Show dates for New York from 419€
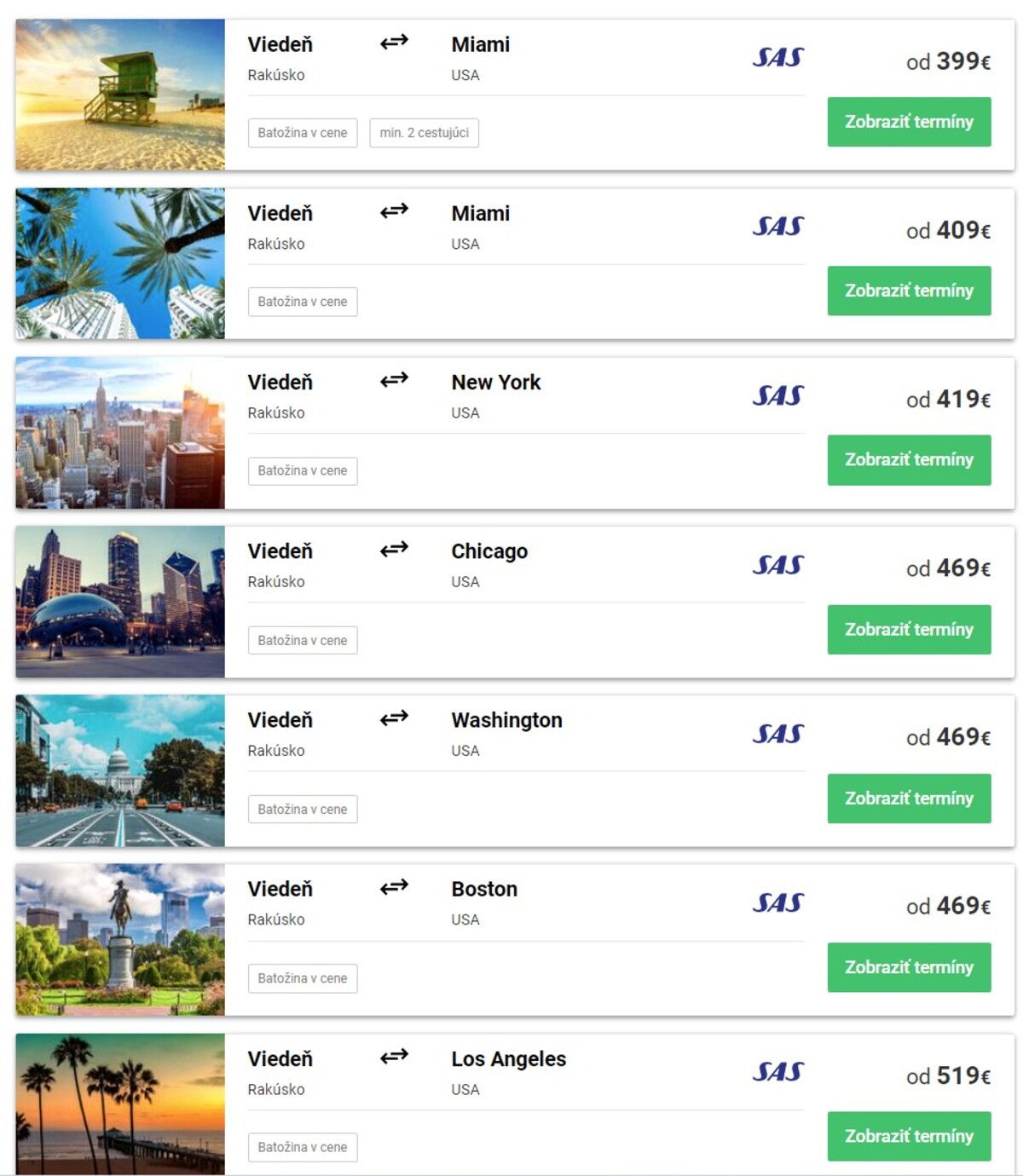 pyautogui.click(x=909, y=460)
